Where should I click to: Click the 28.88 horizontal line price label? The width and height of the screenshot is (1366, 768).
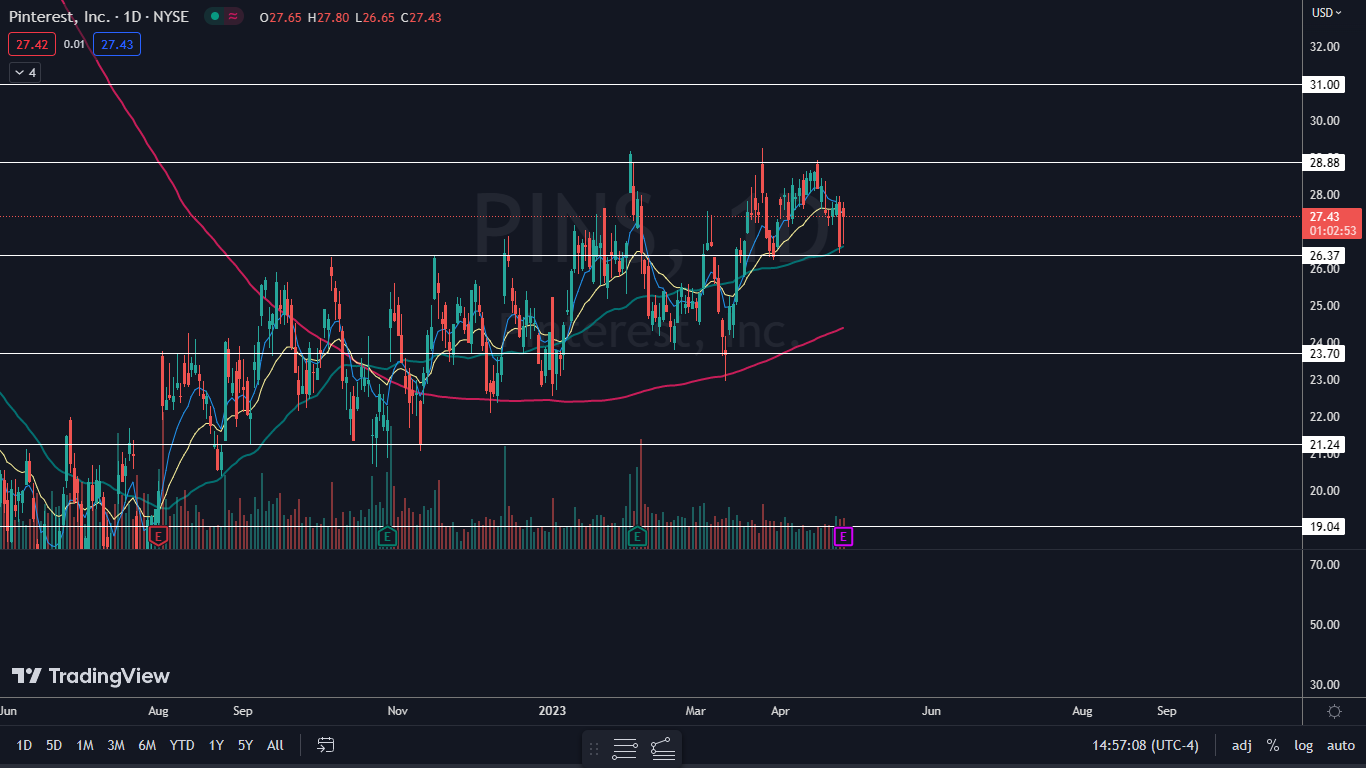click(x=1325, y=162)
